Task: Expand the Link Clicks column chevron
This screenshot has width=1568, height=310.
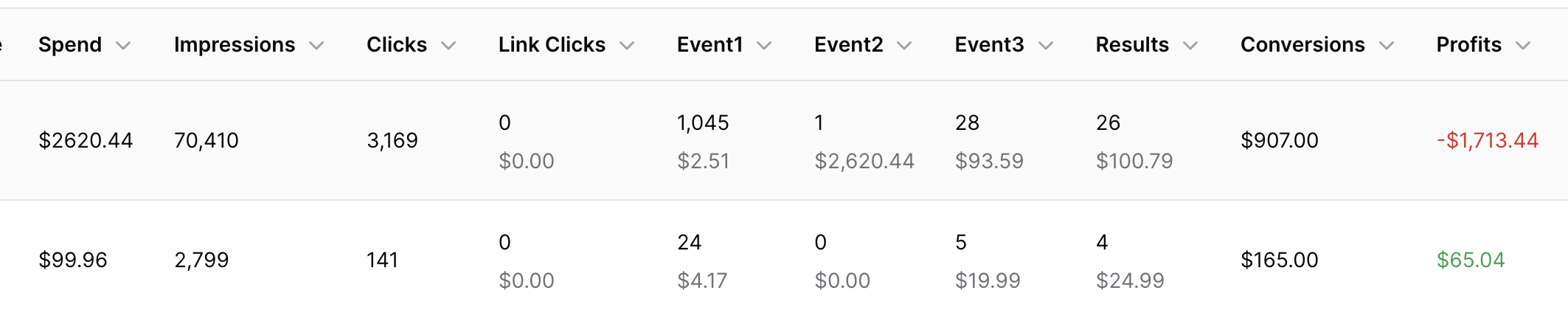Action: tap(627, 46)
